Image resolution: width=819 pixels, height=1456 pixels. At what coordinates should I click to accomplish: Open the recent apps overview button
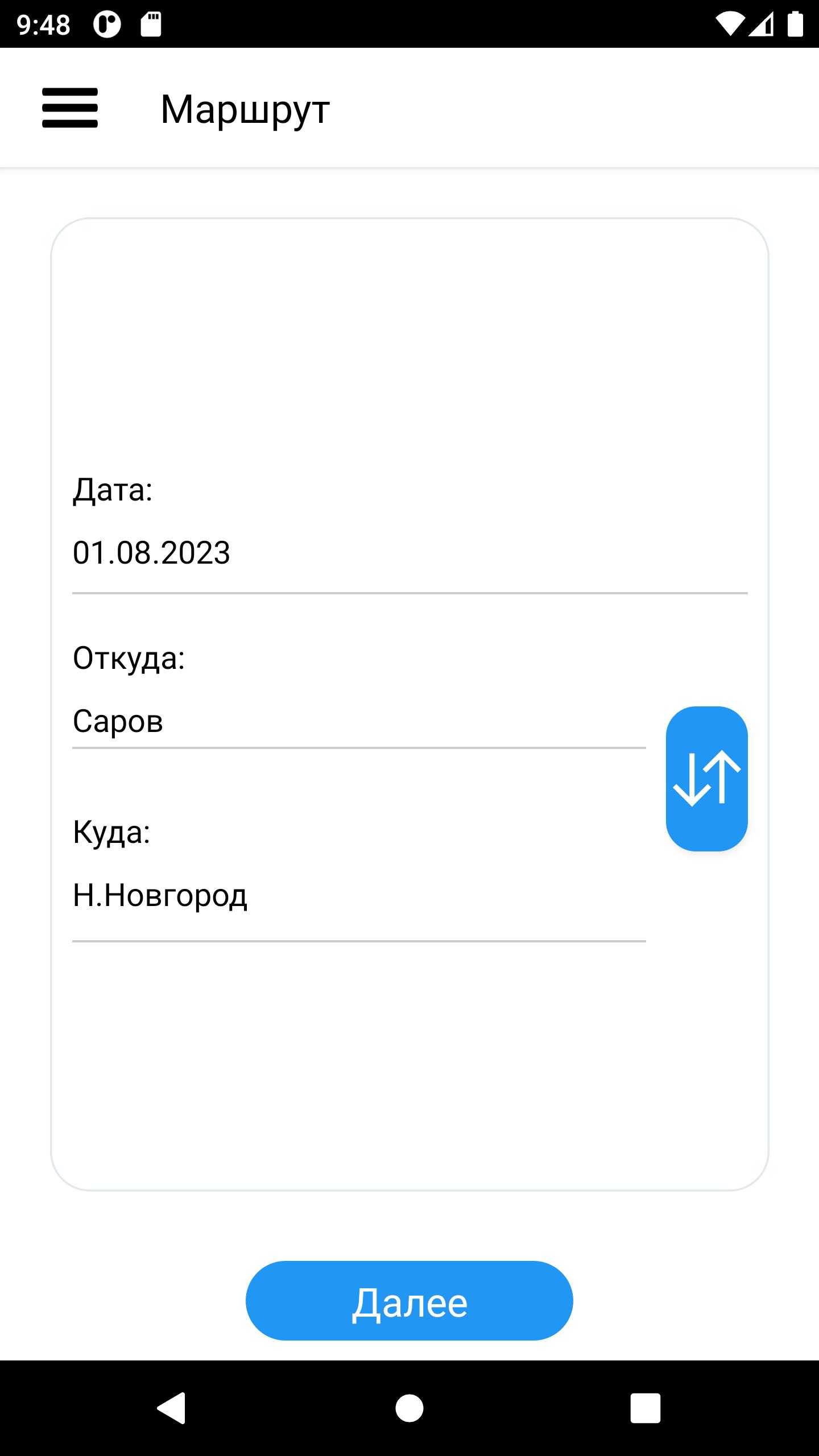pos(645,1408)
